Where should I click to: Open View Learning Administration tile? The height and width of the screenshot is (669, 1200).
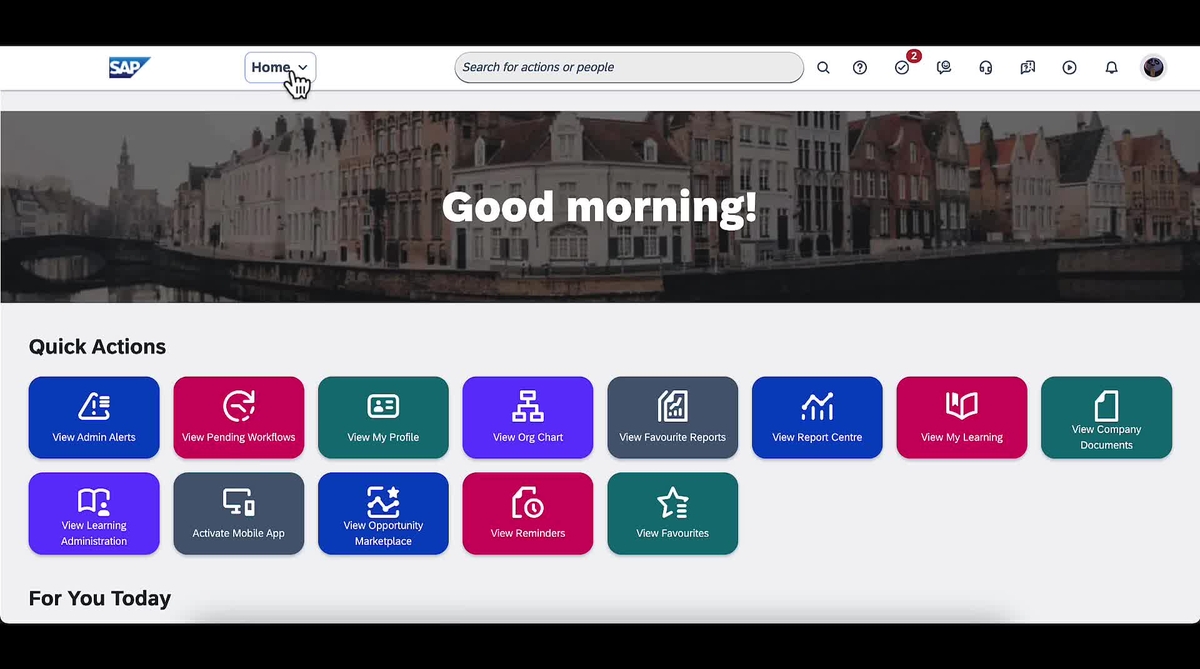point(94,514)
